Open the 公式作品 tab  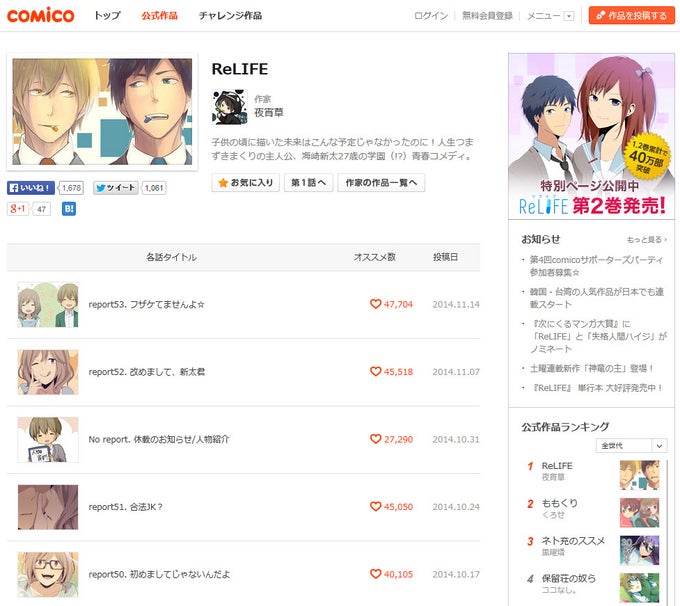coord(159,16)
